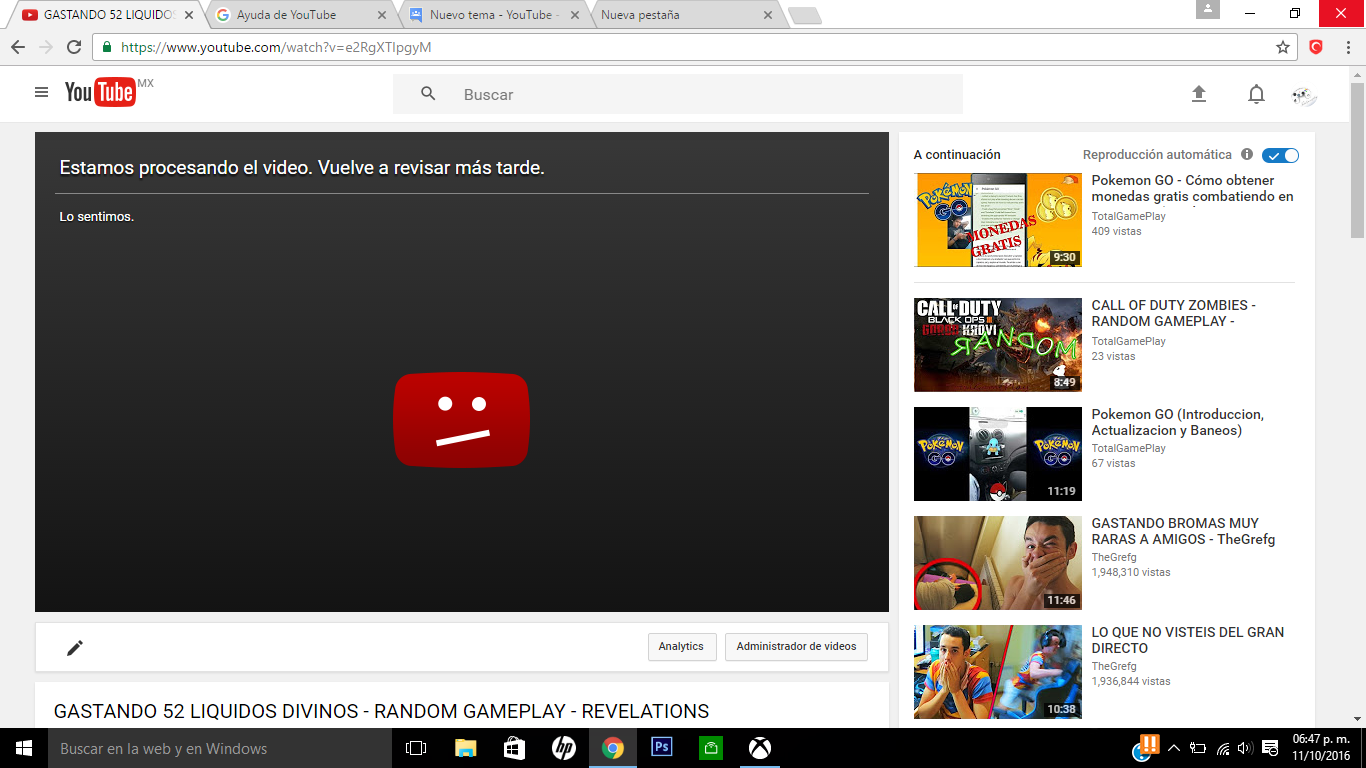Reload the page with the refresh icon
Image resolution: width=1366 pixels, height=768 pixels.
pos(74,47)
